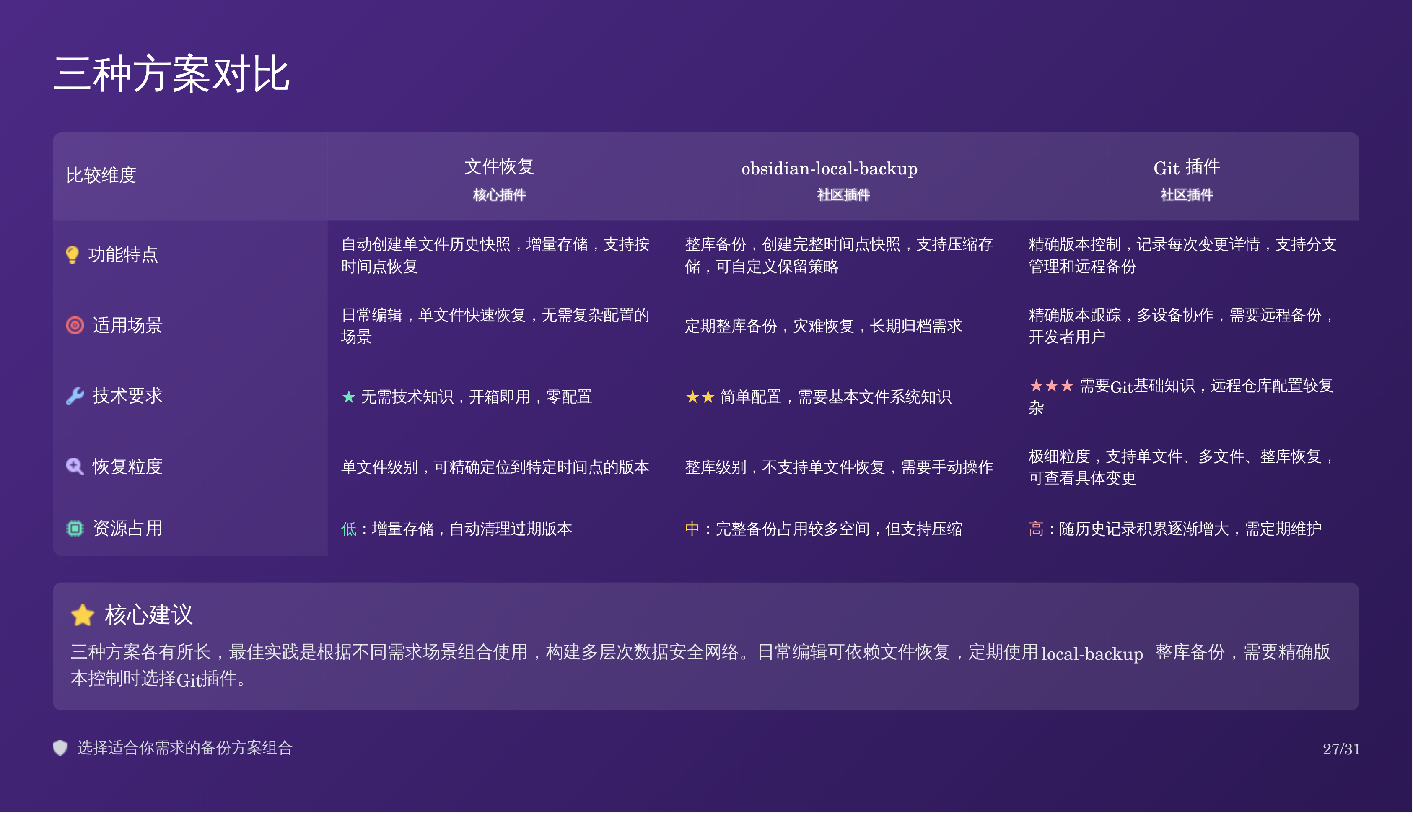Click the 27/31 page number
The width and height of the screenshot is (1413, 840).
coord(1340,749)
